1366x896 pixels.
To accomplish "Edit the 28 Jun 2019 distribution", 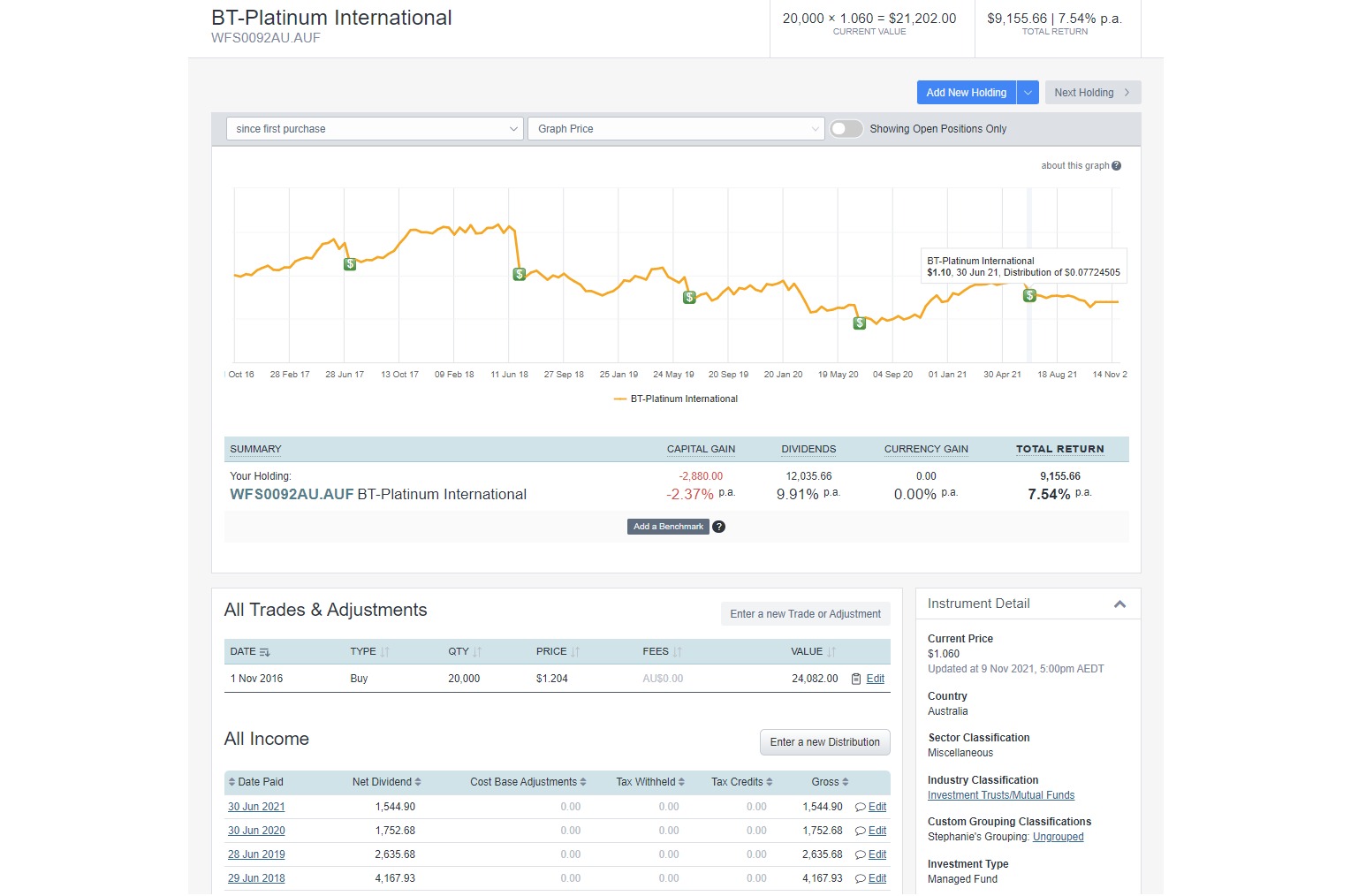I will pos(877,854).
